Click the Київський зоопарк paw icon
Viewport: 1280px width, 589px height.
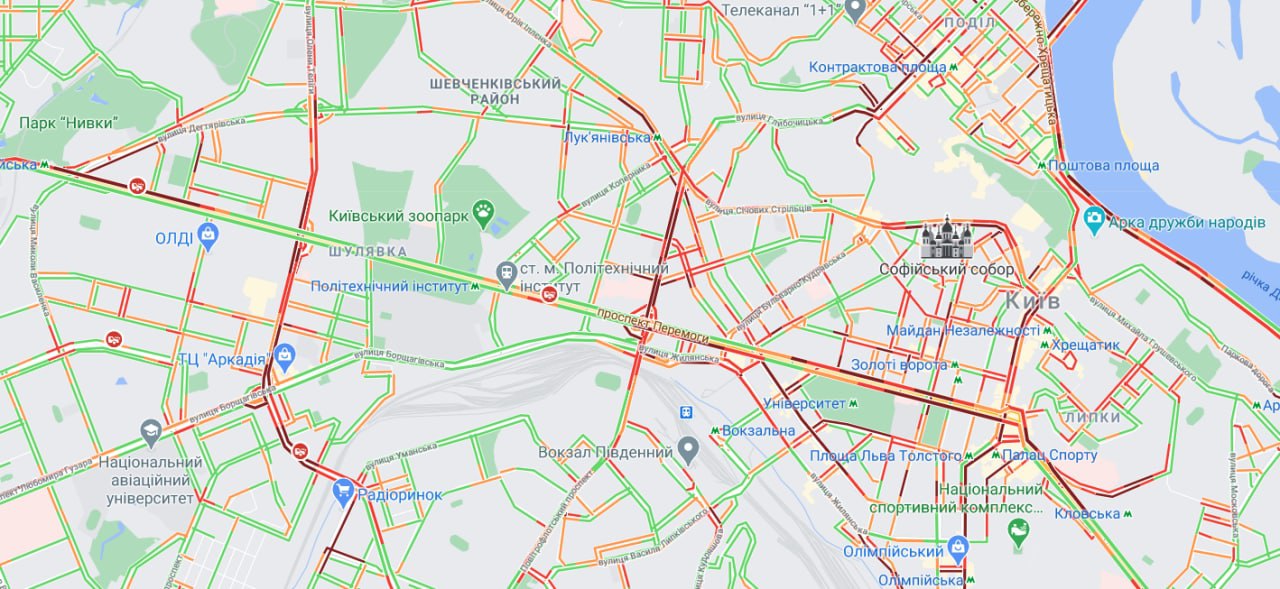click(x=484, y=213)
